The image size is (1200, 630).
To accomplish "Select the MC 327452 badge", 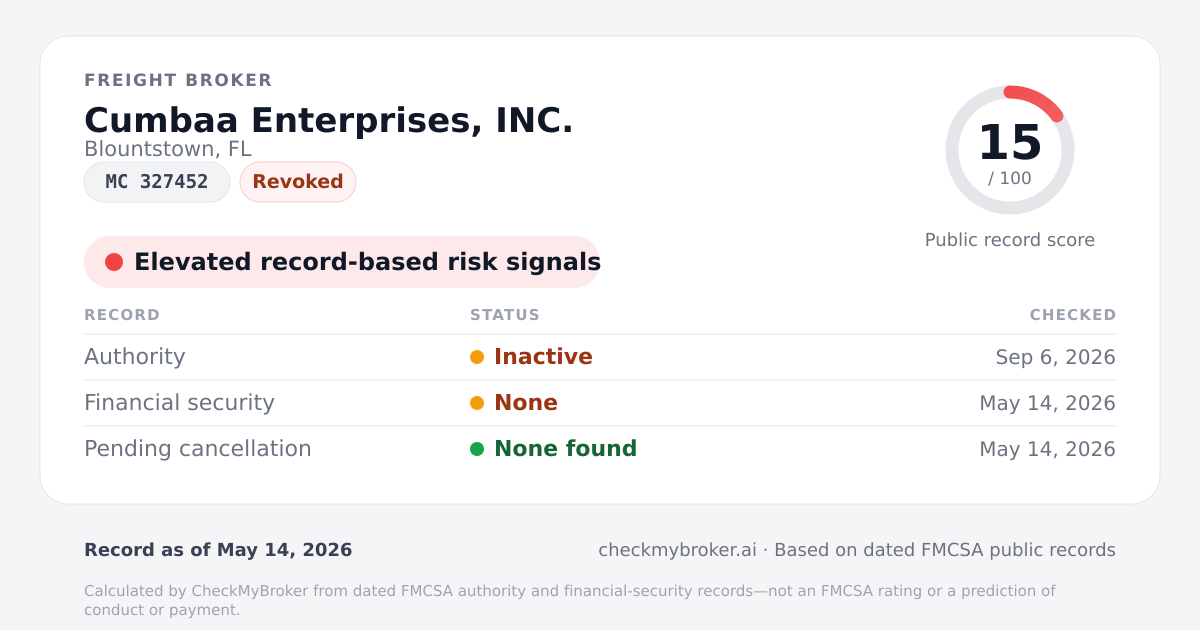I will click(x=157, y=182).
